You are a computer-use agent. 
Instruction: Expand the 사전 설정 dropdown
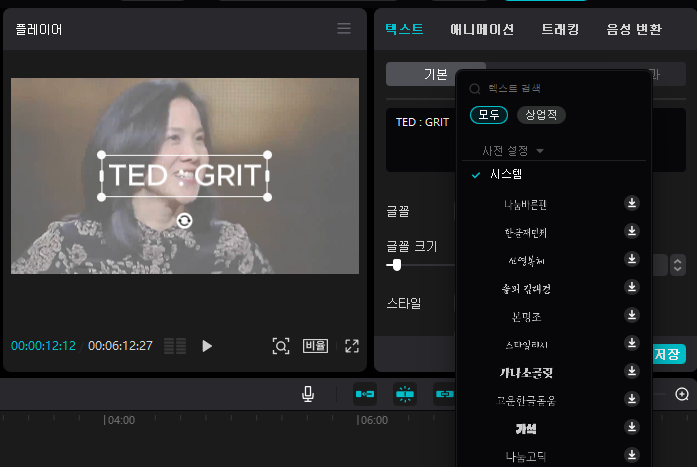(x=513, y=151)
